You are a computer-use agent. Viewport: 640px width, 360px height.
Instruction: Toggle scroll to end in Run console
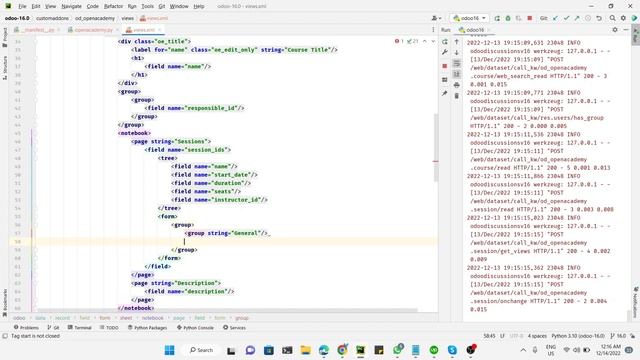point(457,74)
